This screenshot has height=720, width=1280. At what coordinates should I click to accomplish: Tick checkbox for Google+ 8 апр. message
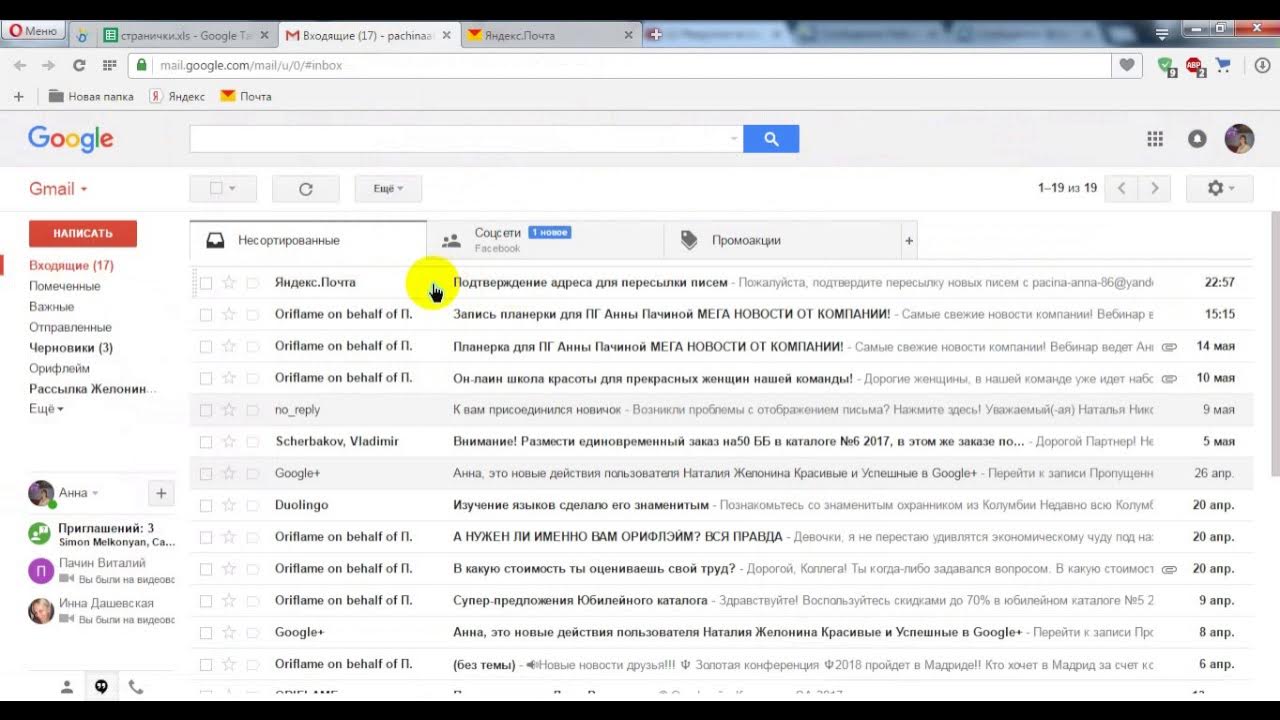[205, 633]
